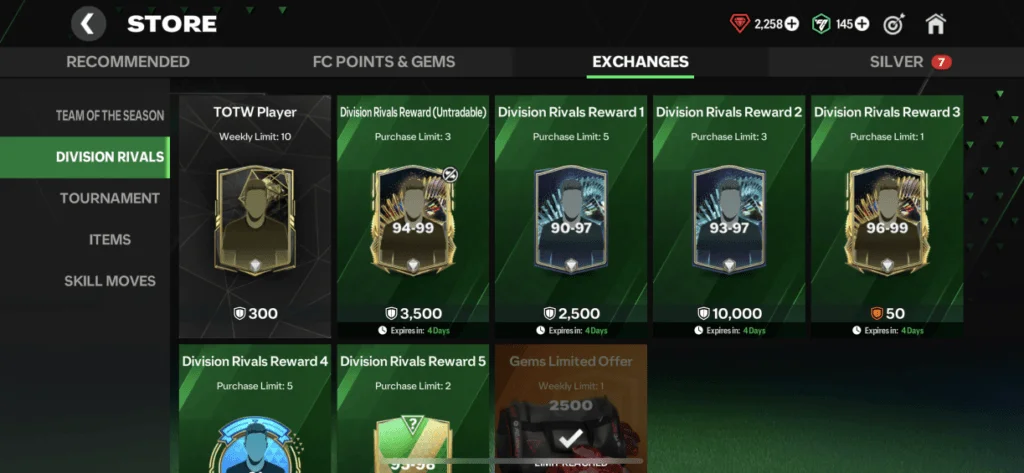
Task: Open the objectives target icon
Action: 893,24
